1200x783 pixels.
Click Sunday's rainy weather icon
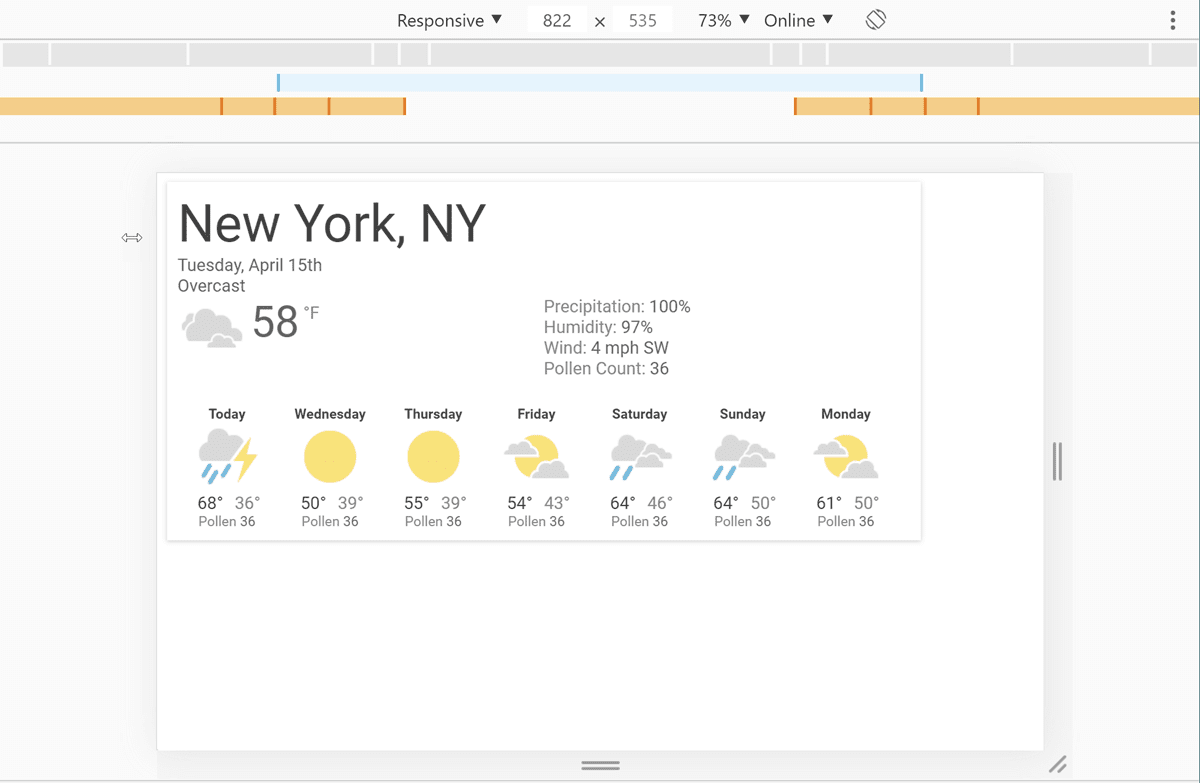[743, 456]
